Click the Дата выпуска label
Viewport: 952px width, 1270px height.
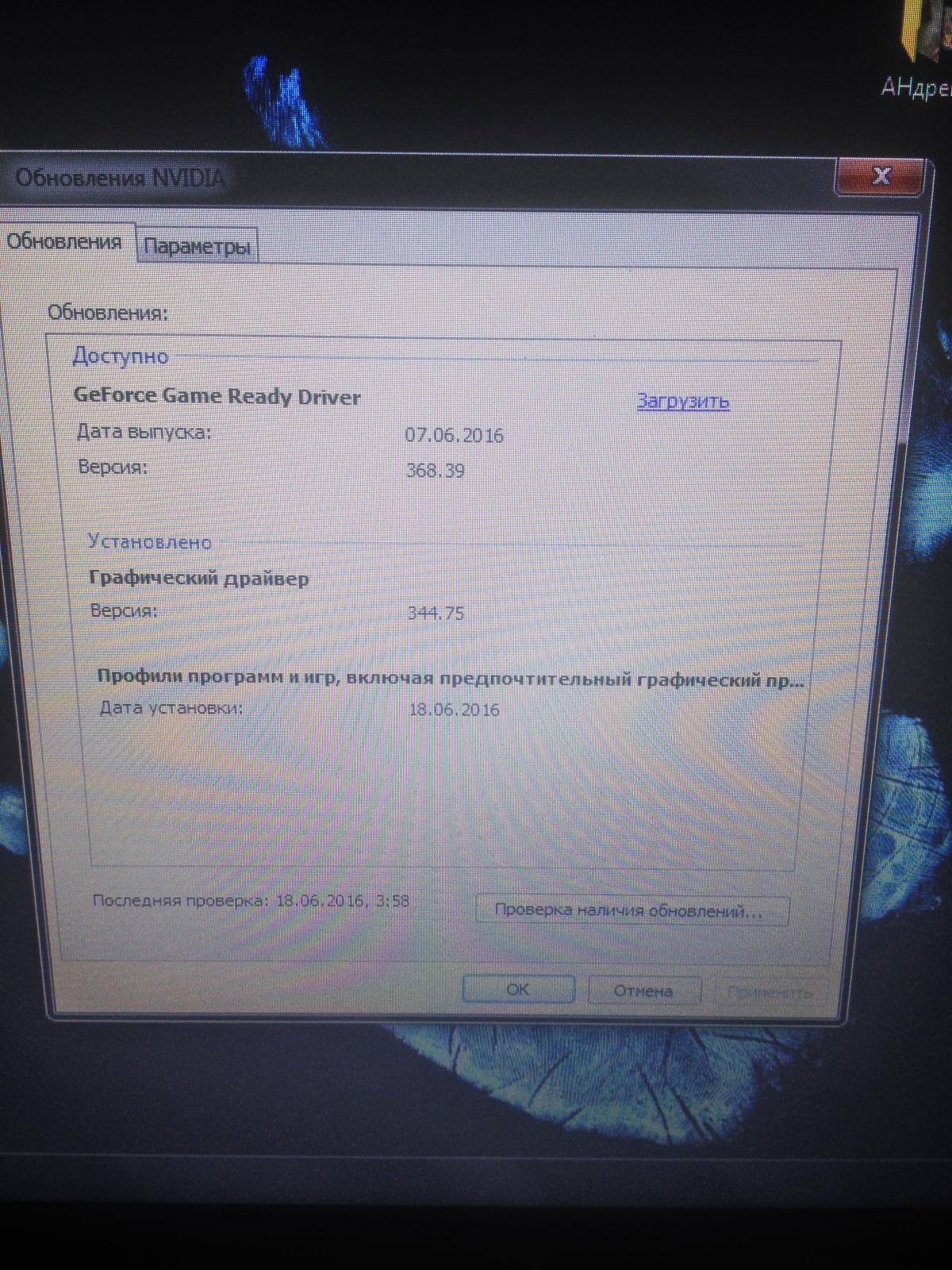pos(144,433)
